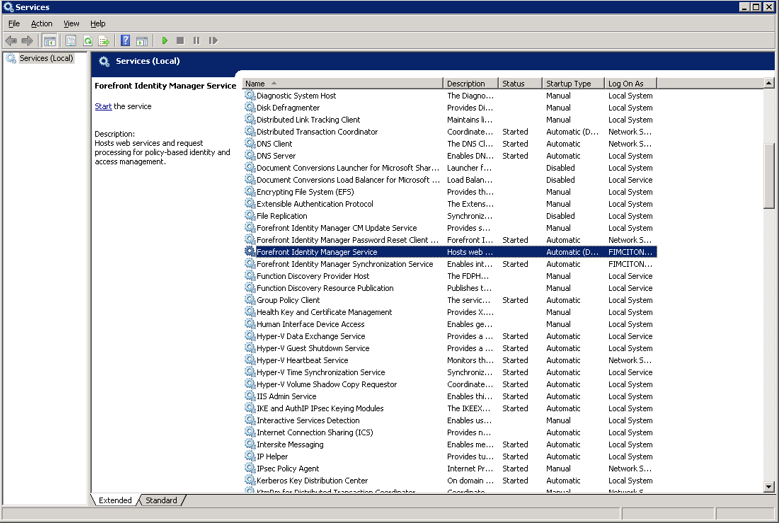The height and width of the screenshot is (525, 781).
Task: Click the gear icon of Disk Defragmenter
Action: coord(250,107)
